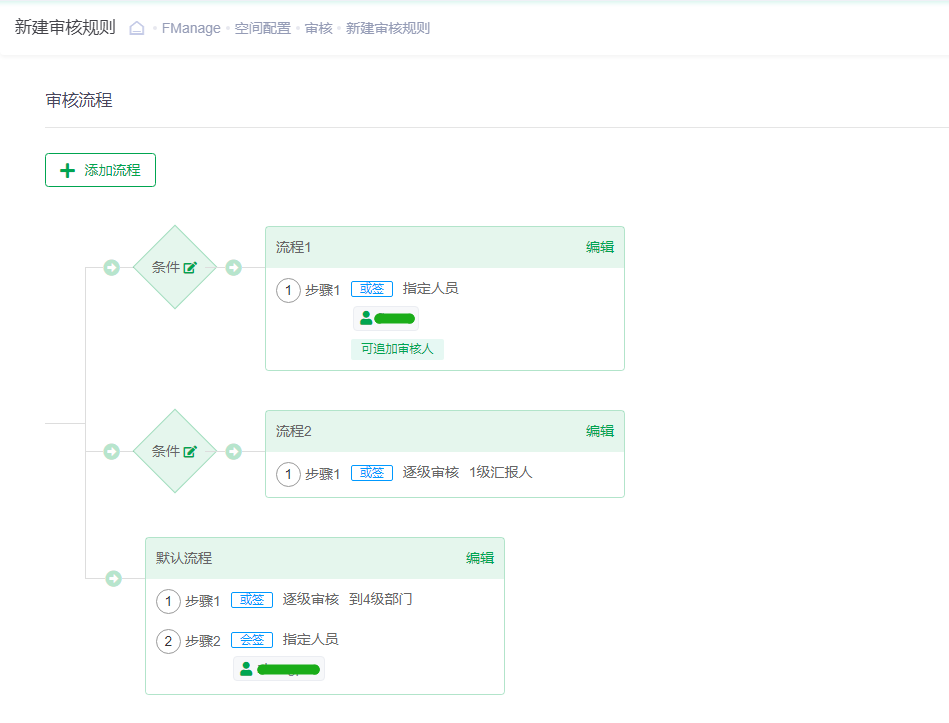
Task: Click the person icon in 流程1 step
Action: click(366, 318)
